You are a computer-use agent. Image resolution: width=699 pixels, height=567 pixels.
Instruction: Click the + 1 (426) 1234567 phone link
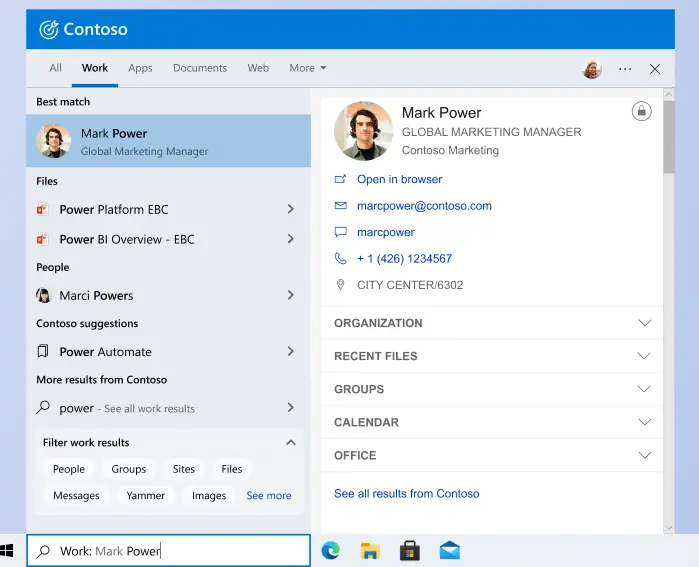coord(404,259)
